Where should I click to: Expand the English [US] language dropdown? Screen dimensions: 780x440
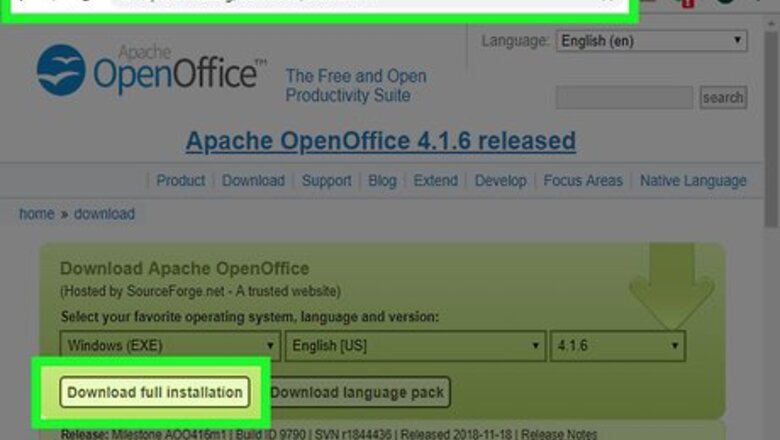tap(415, 346)
